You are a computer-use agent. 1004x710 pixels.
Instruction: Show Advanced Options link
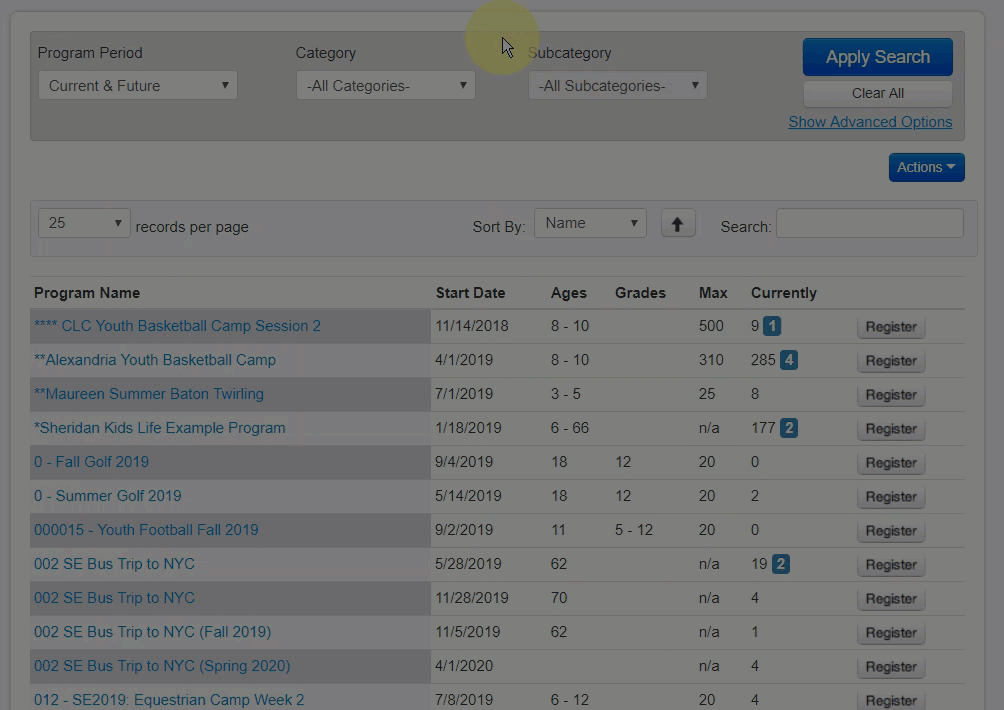point(870,122)
